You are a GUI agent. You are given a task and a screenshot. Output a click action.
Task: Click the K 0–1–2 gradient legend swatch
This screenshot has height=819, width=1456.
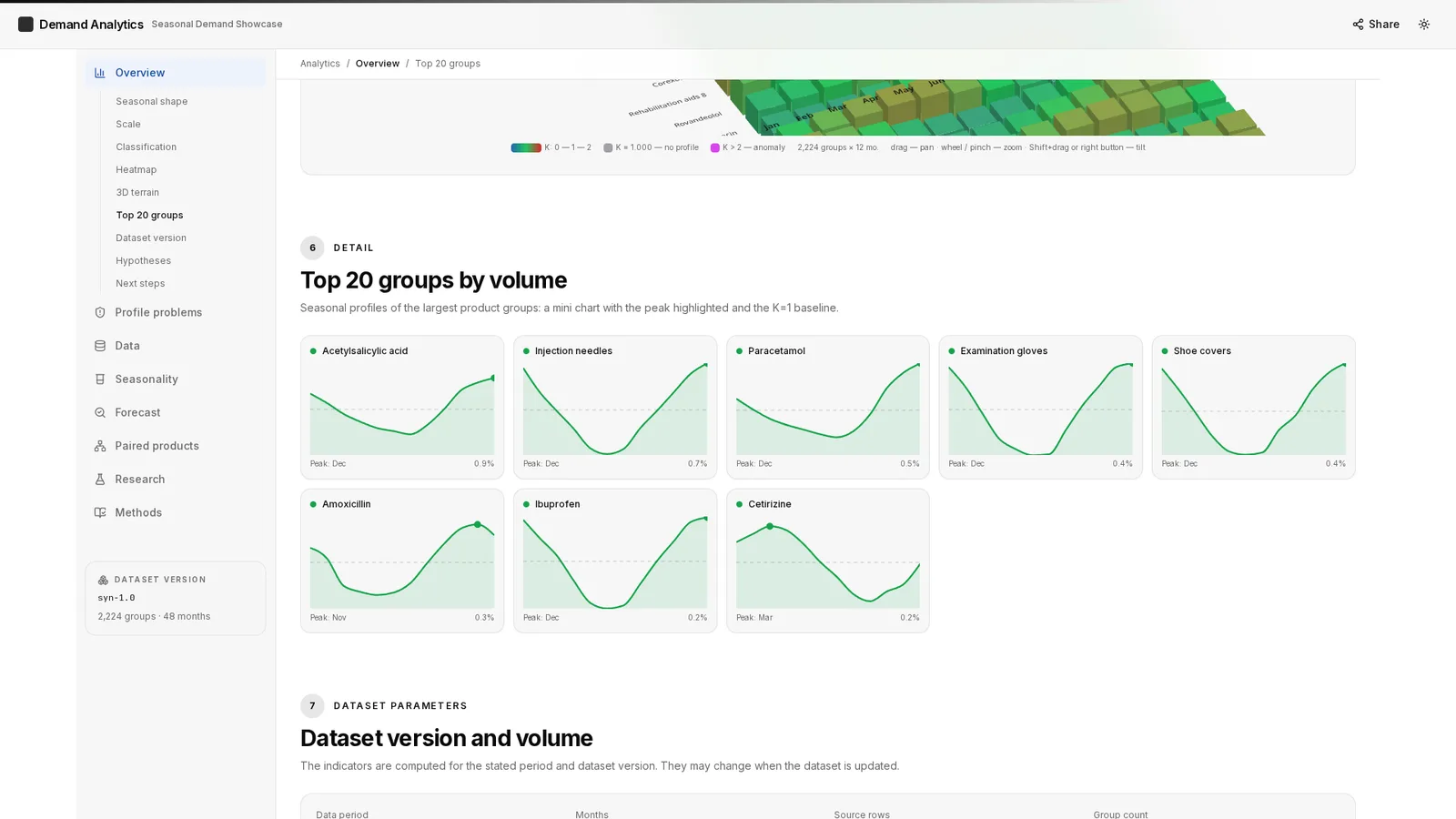[526, 147]
